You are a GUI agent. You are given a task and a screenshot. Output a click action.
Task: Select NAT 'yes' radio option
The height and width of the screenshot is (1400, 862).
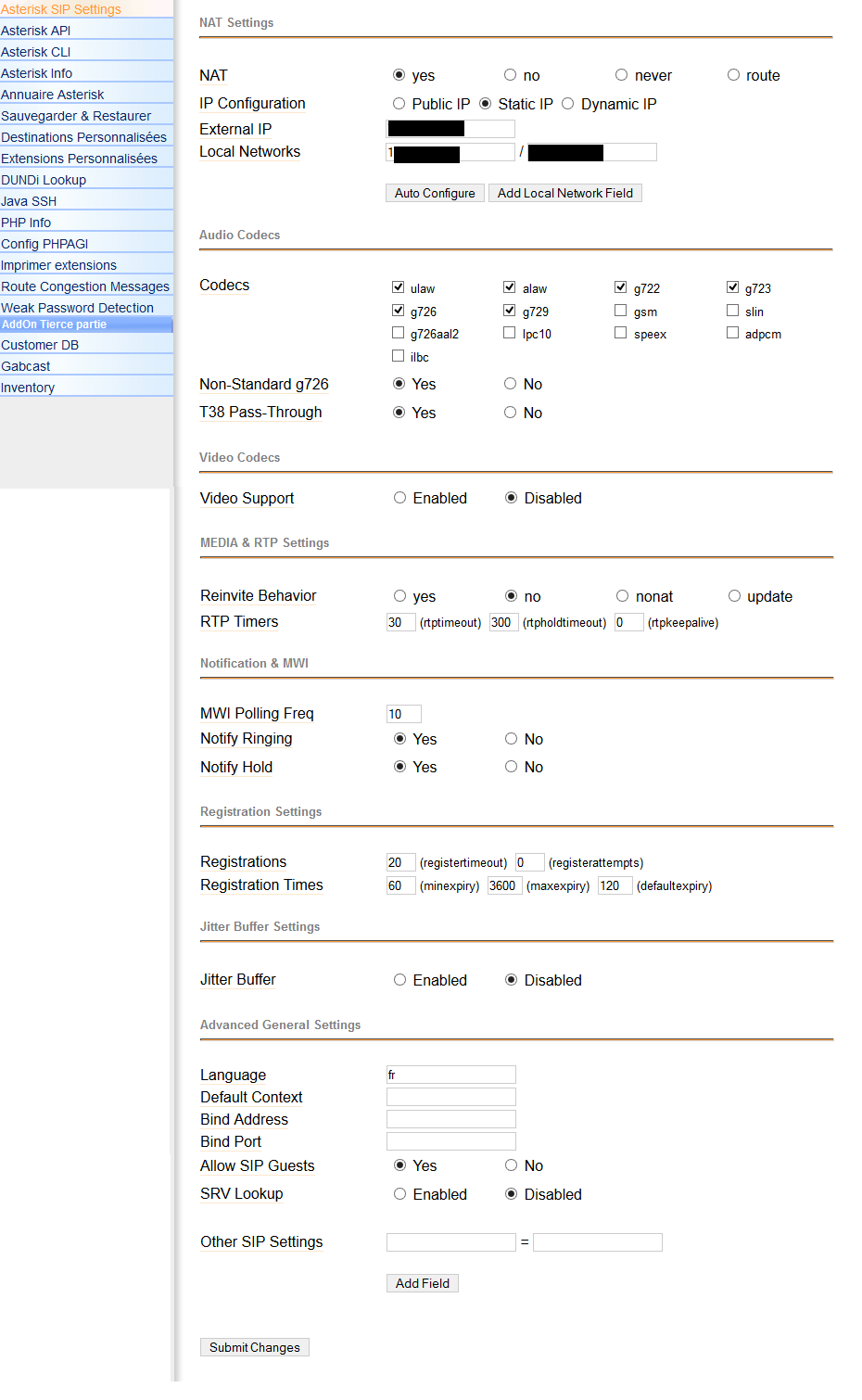point(399,75)
